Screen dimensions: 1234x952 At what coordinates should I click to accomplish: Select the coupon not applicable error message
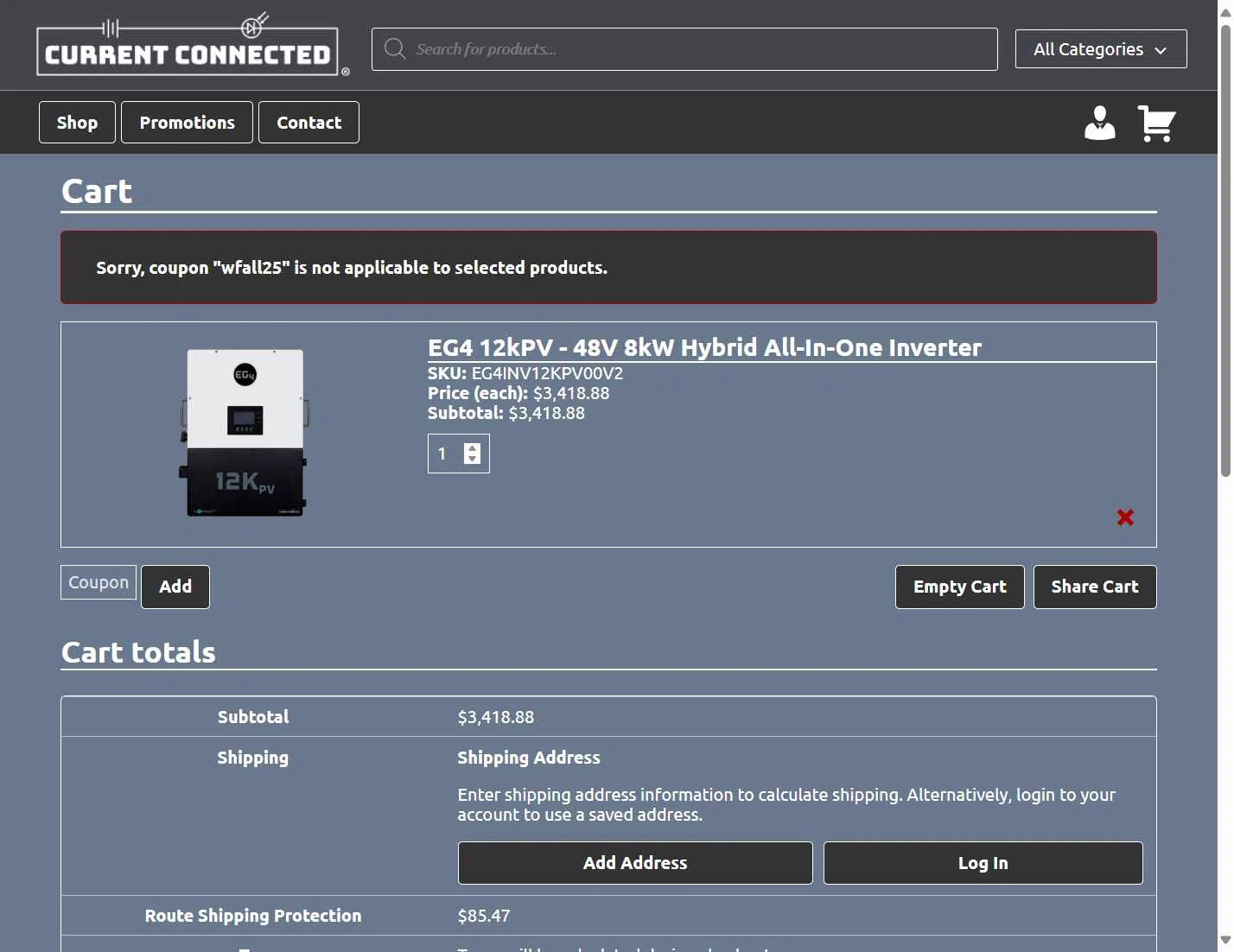[x=352, y=268]
